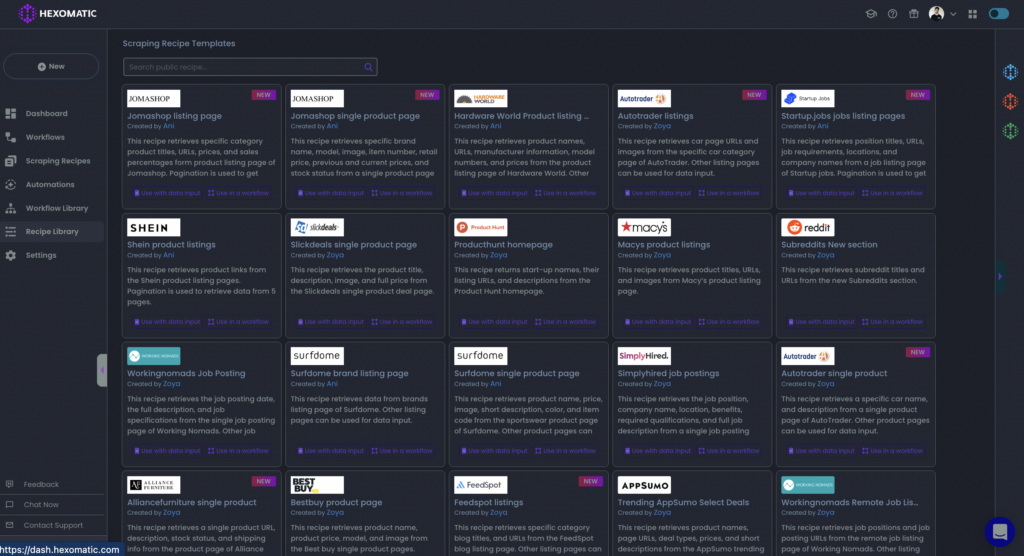Click the New button
This screenshot has width=1024, height=556.
[51, 67]
